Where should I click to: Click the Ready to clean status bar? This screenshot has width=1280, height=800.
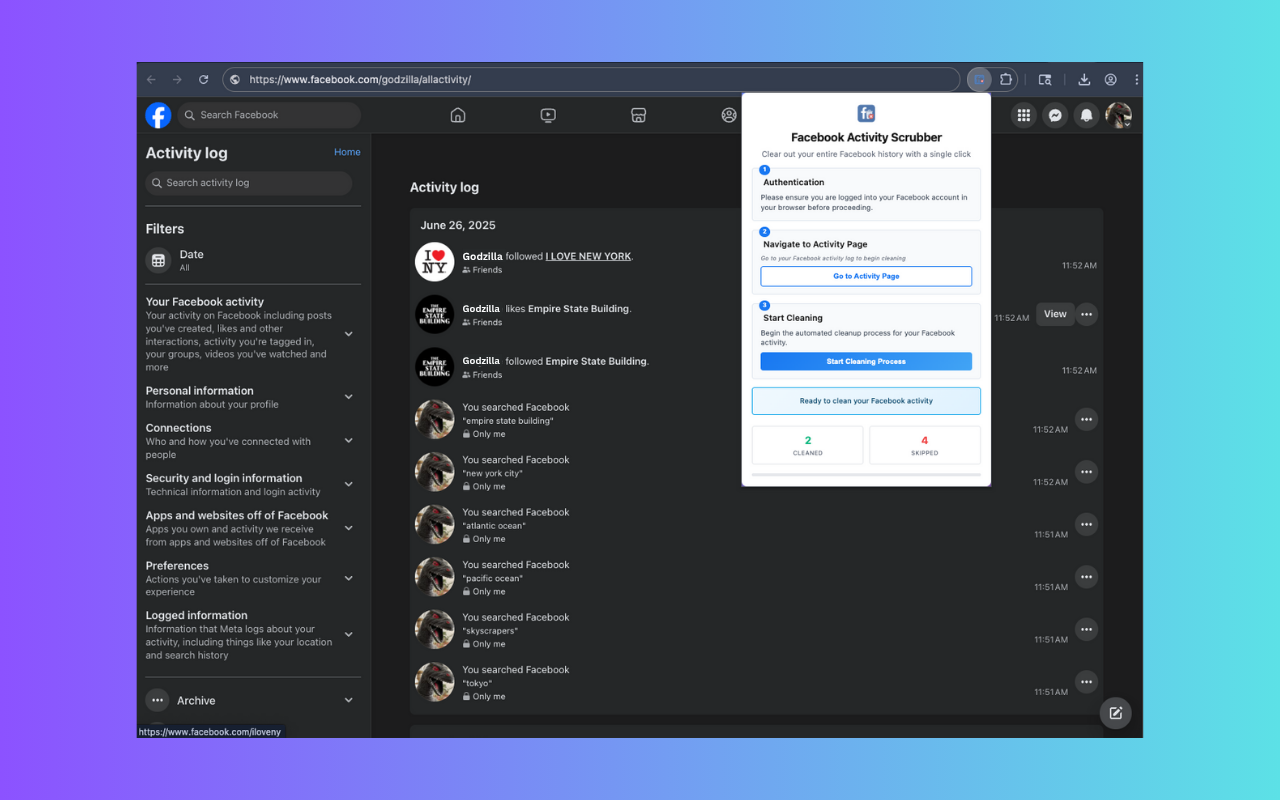point(866,401)
